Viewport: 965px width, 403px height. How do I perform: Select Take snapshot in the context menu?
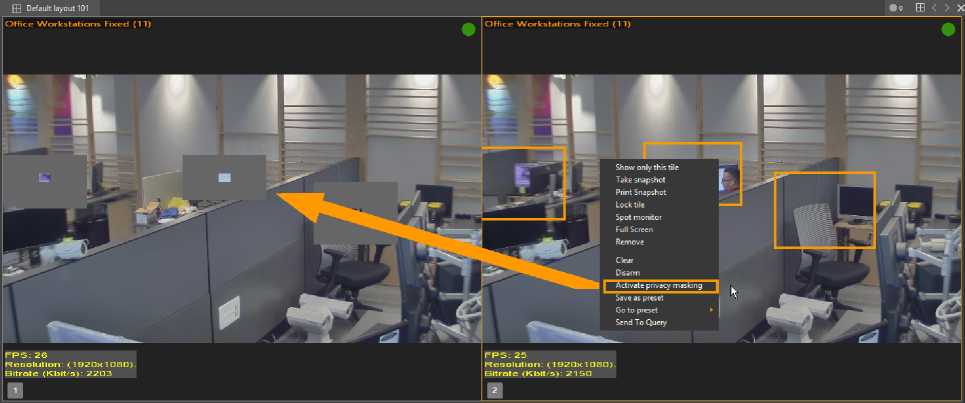click(640, 180)
